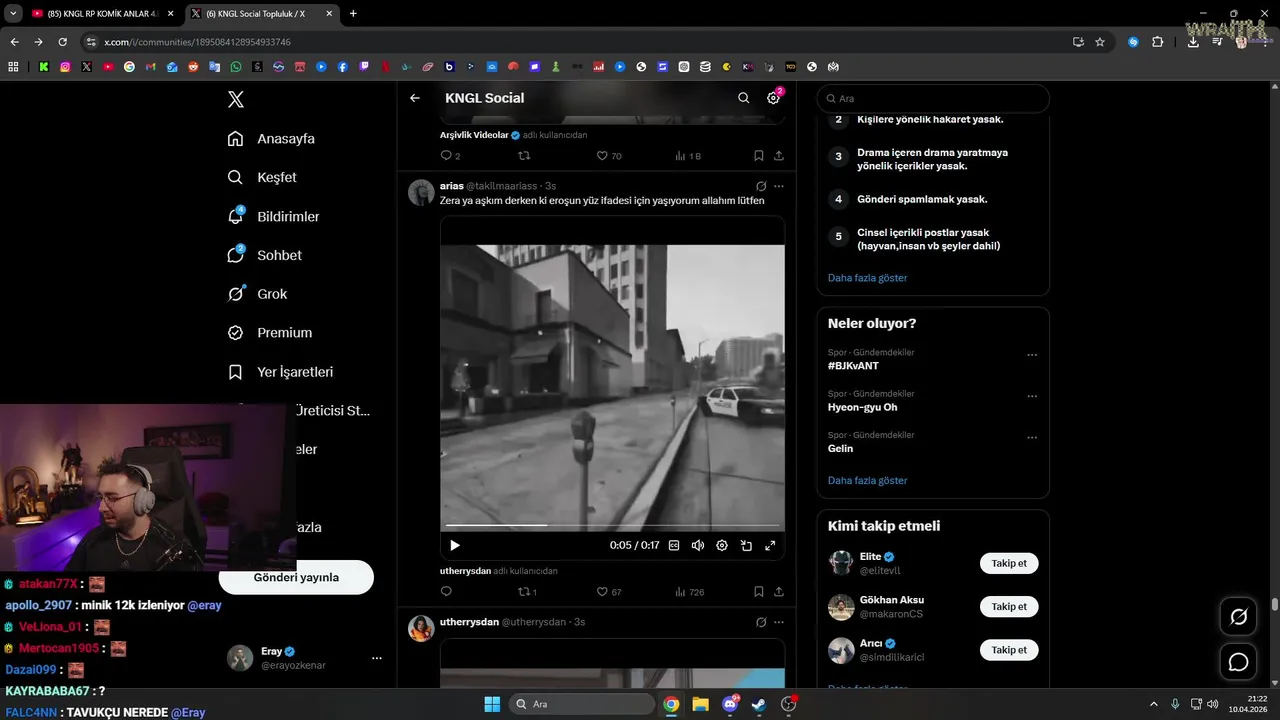Show hidden system tray icons
This screenshot has height=720, width=1280.
tap(1153, 704)
